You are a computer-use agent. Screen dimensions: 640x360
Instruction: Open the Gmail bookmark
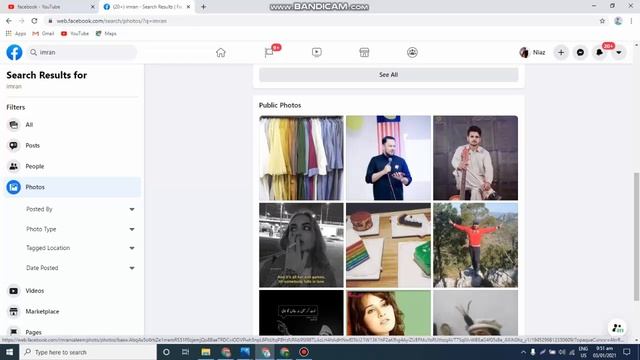[x=43, y=33]
